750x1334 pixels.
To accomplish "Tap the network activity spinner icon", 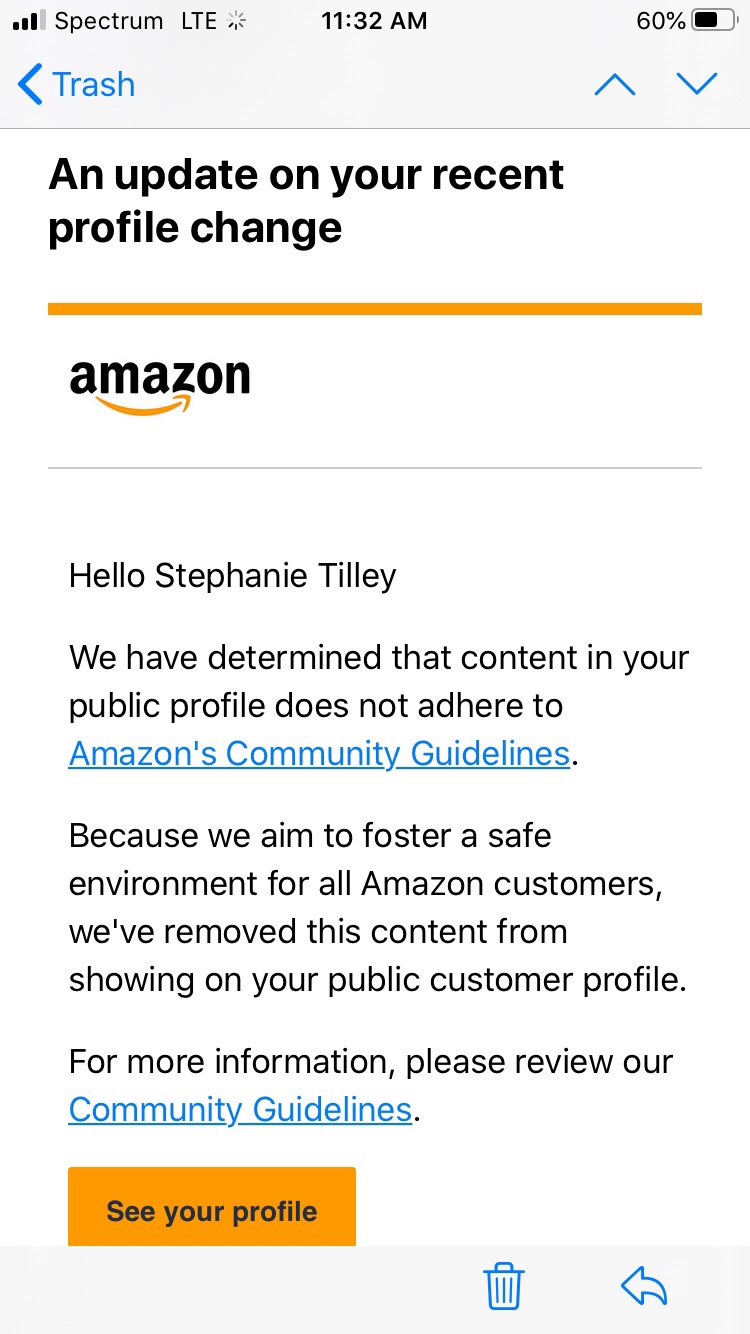I will pyautogui.click(x=237, y=21).
